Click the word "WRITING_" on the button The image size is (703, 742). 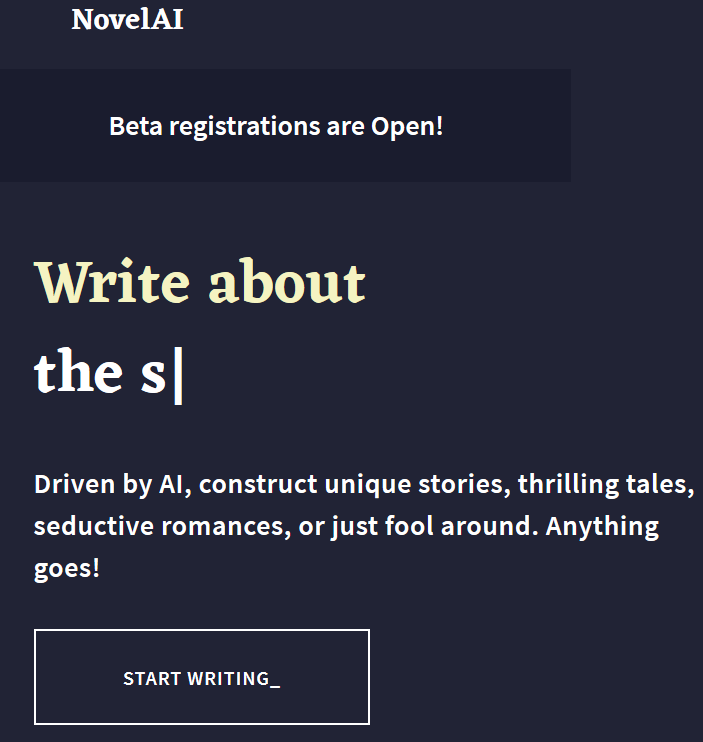[233, 678]
